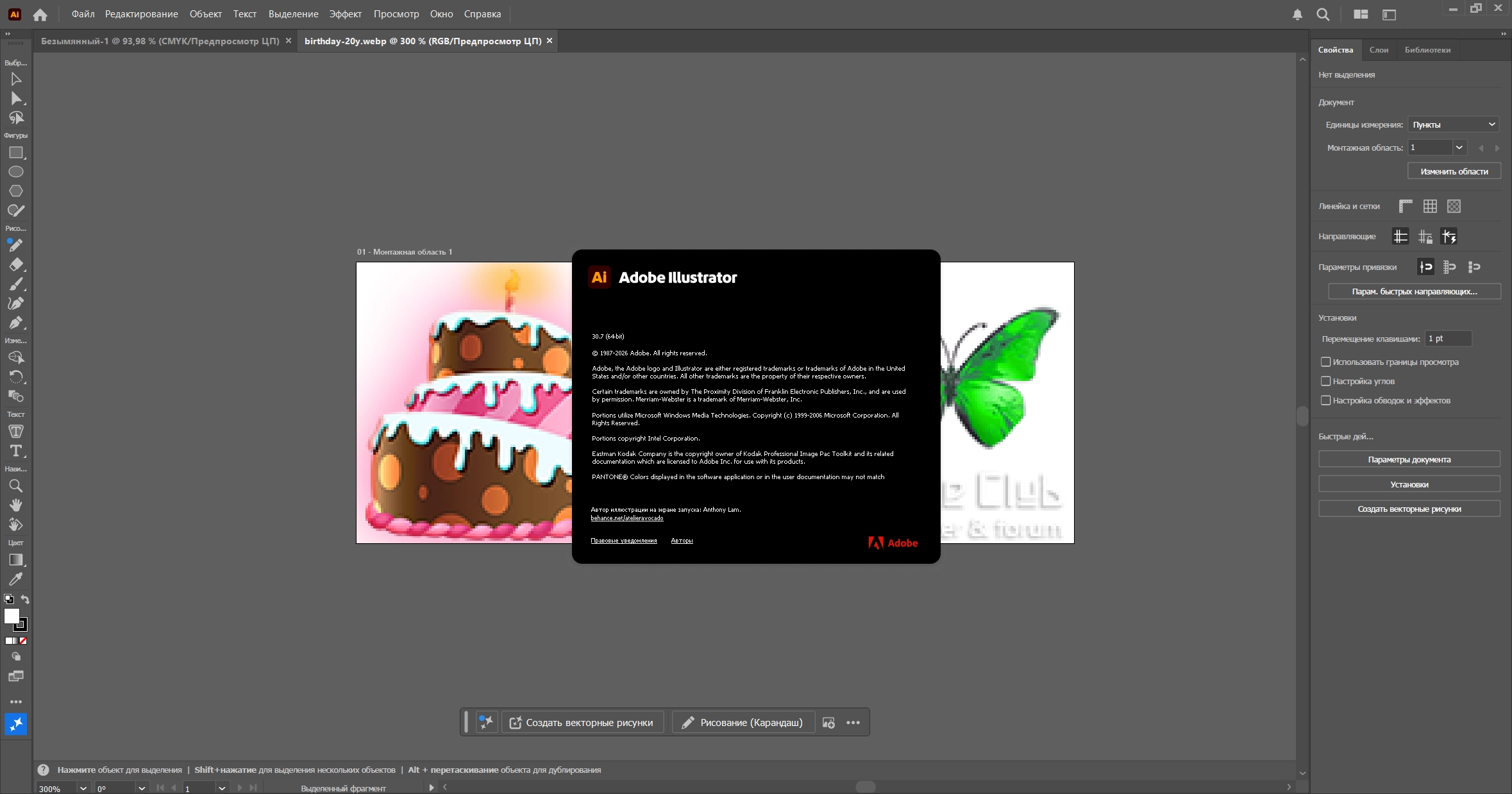Expand the status bar info flyout arrow
The image size is (1512, 794).
pyautogui.click(x=432, y=788)
